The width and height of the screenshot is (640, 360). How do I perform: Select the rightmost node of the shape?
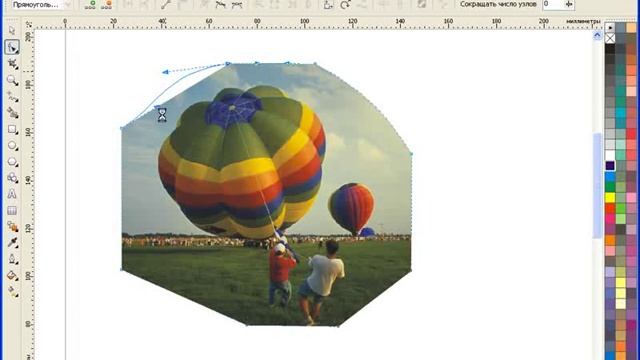[411, 154]
